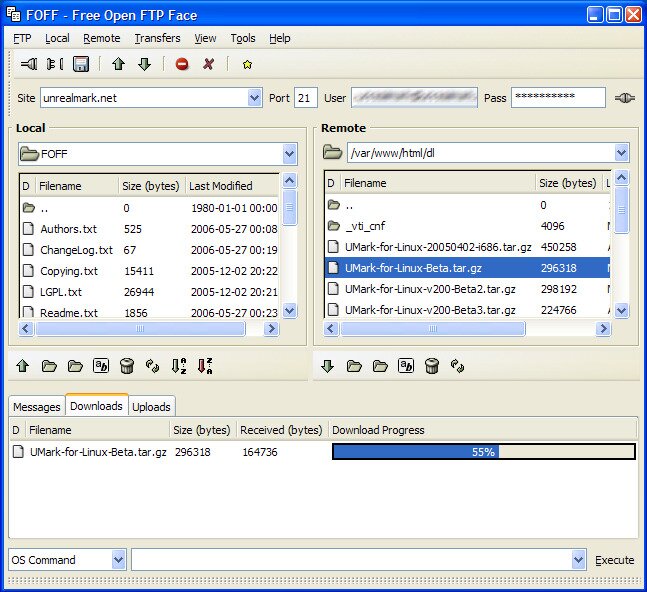Expand the Site address dropdown
Viewport: 647px width, 592px height.
coord(255,98)
